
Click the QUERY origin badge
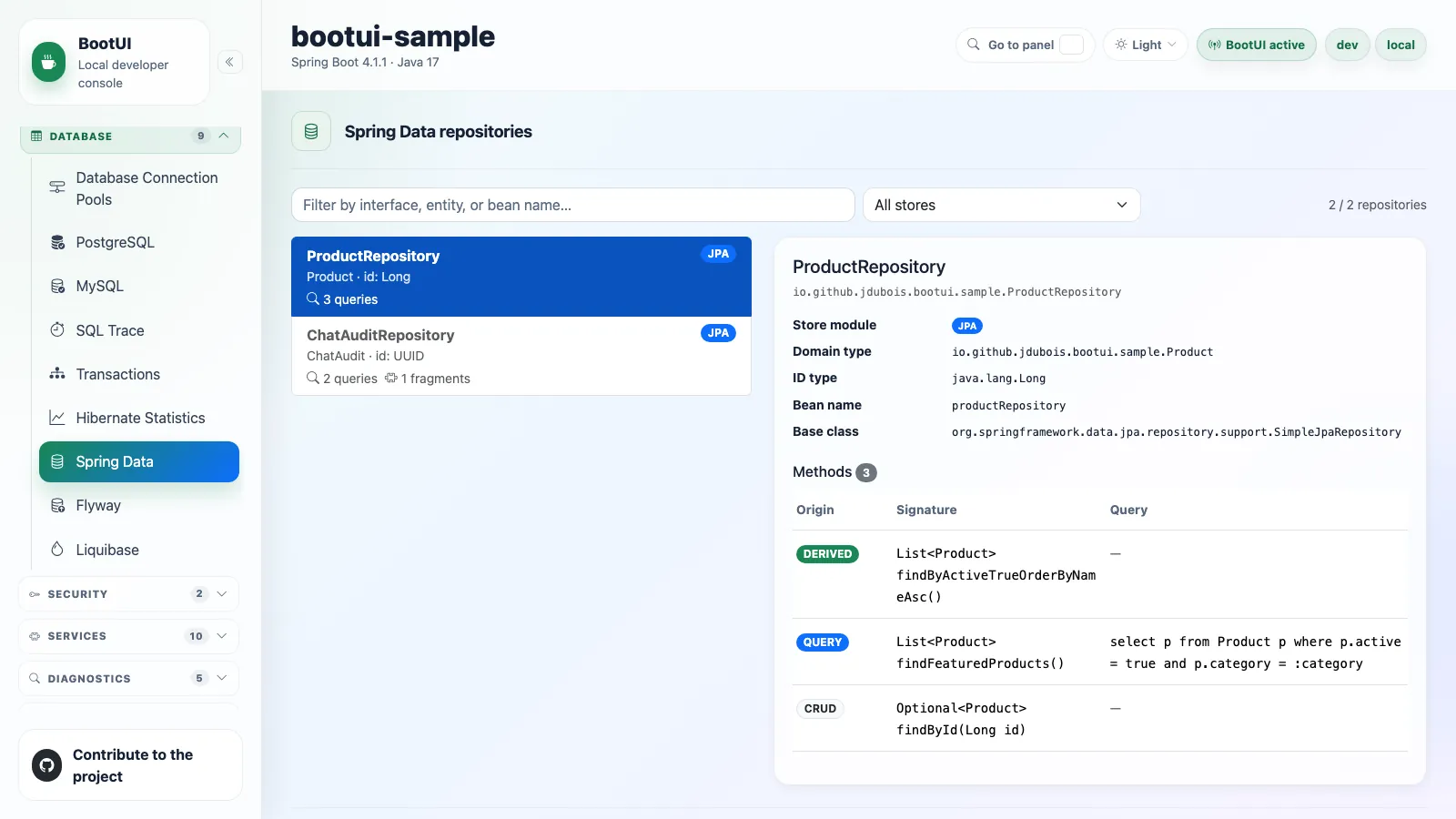[x=823, y=642]
